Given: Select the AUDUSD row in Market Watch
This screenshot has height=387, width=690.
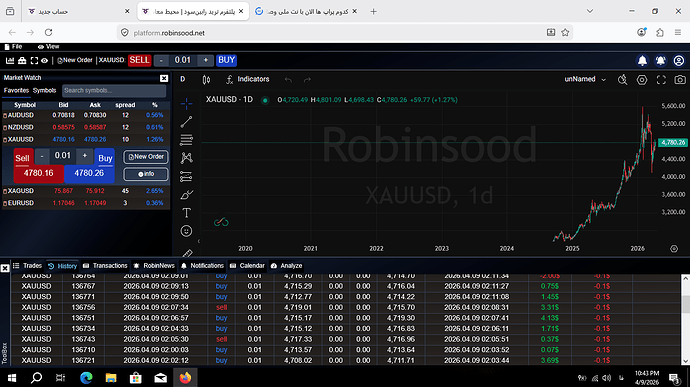Looking at the screenshot, I should tap(86, 115).
